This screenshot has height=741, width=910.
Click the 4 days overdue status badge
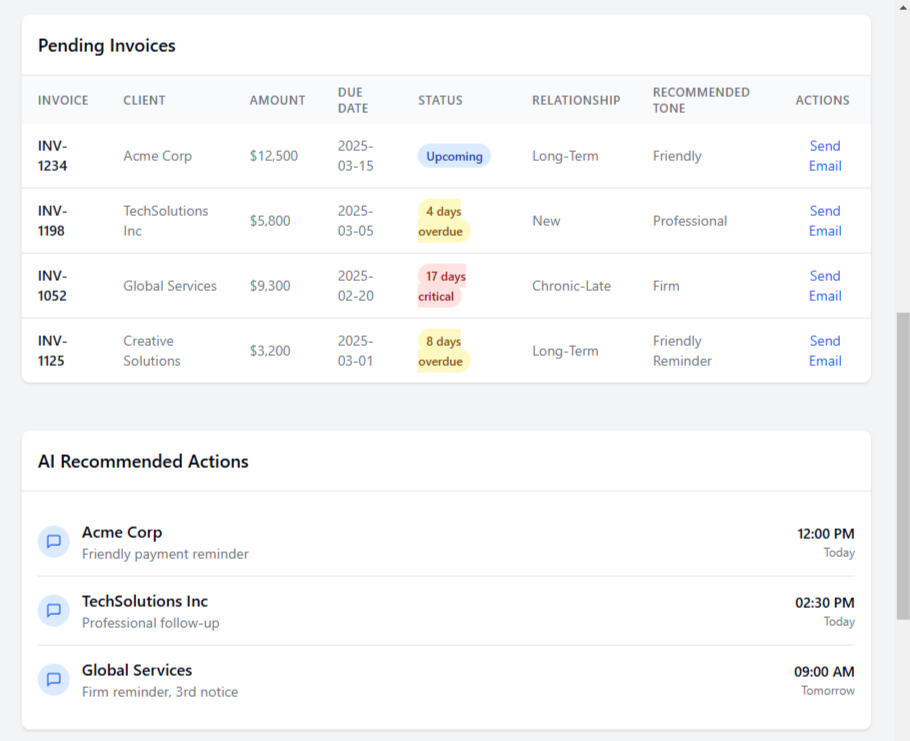point(442,221)
